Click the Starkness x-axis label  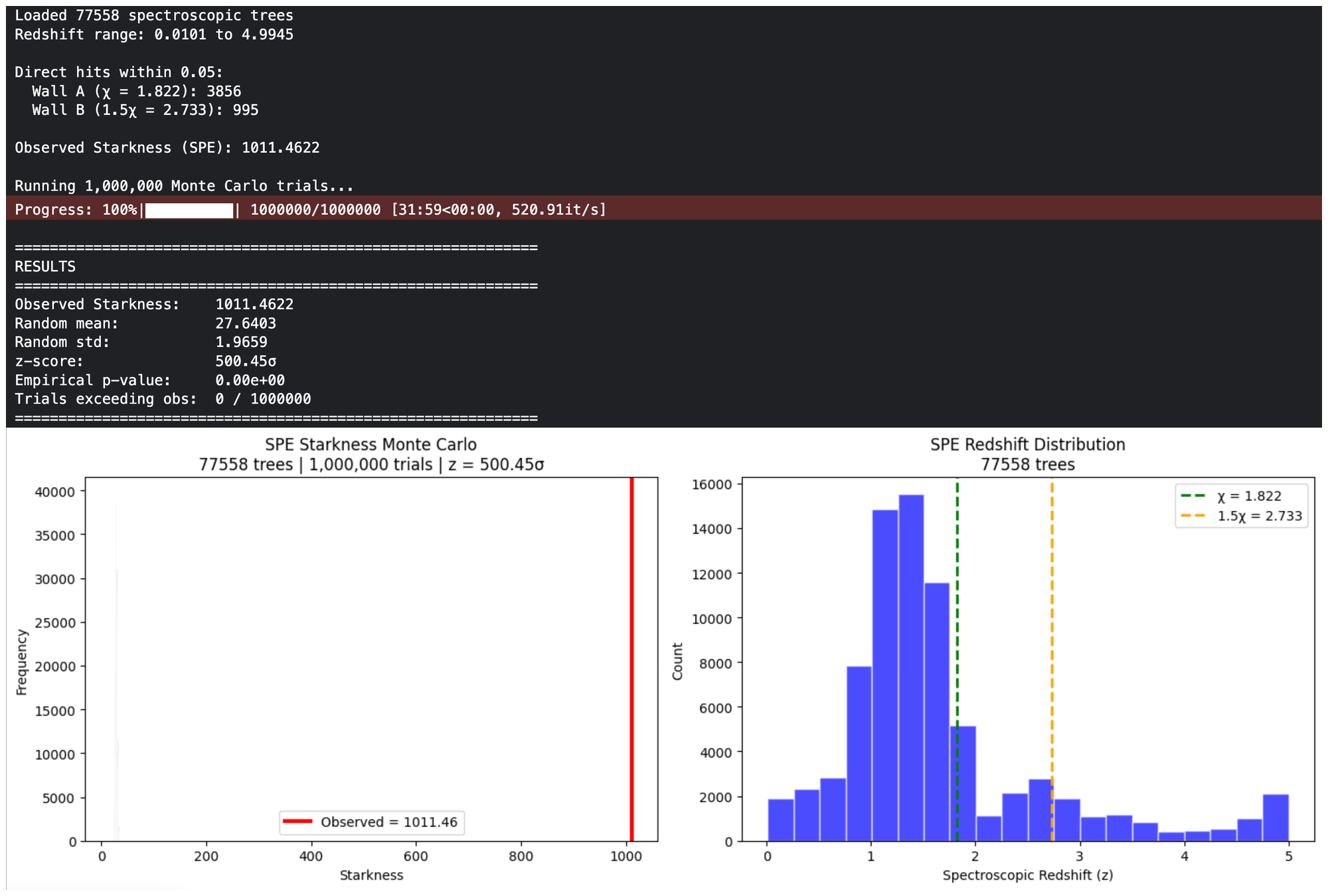(371, 875)
